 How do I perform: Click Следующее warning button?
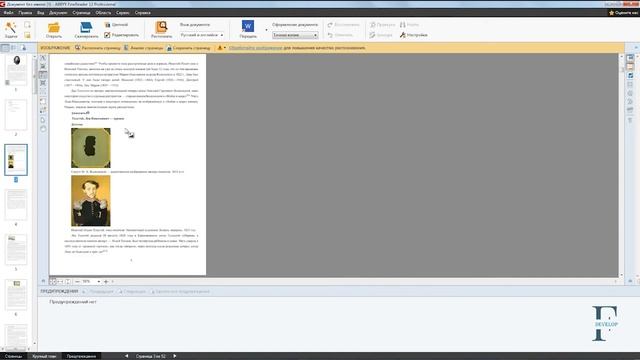point(132,291)
